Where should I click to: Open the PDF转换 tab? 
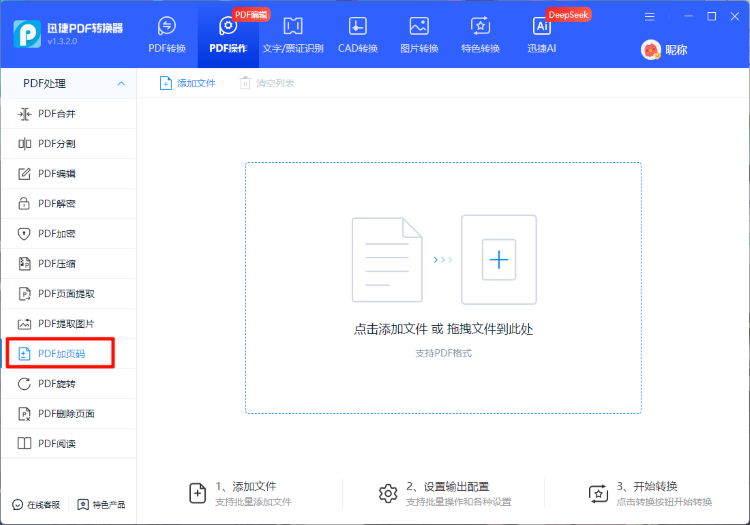[167, 34]
